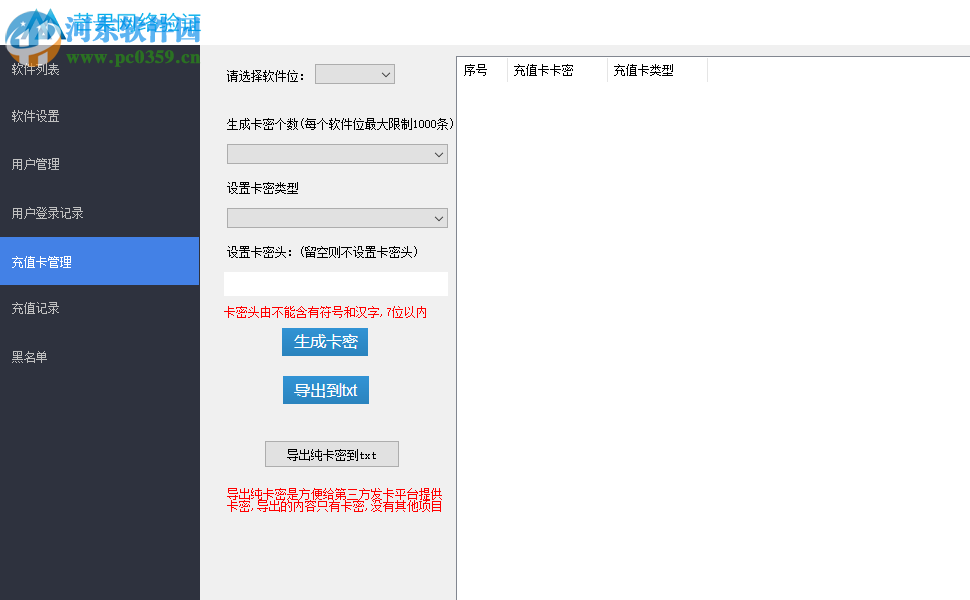Click the 生成卡密 button
The height and width of the screenshot is (600, 970).
(x=325, y=341)
